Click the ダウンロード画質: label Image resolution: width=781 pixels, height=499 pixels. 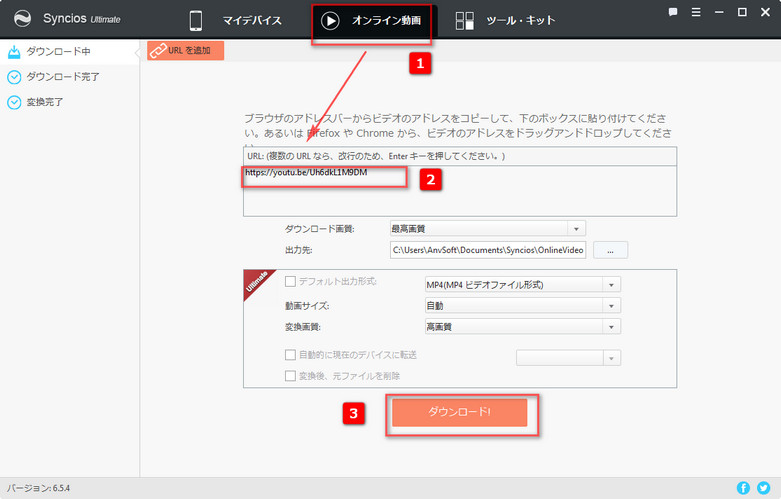point(319,229)
